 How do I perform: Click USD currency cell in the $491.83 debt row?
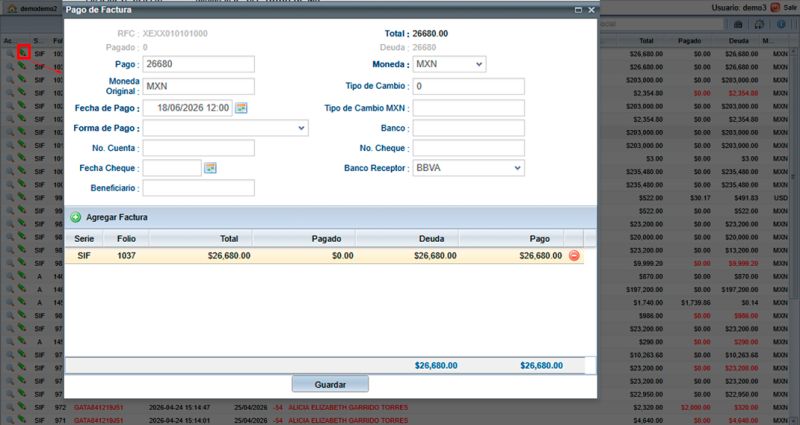coord(780,197)
